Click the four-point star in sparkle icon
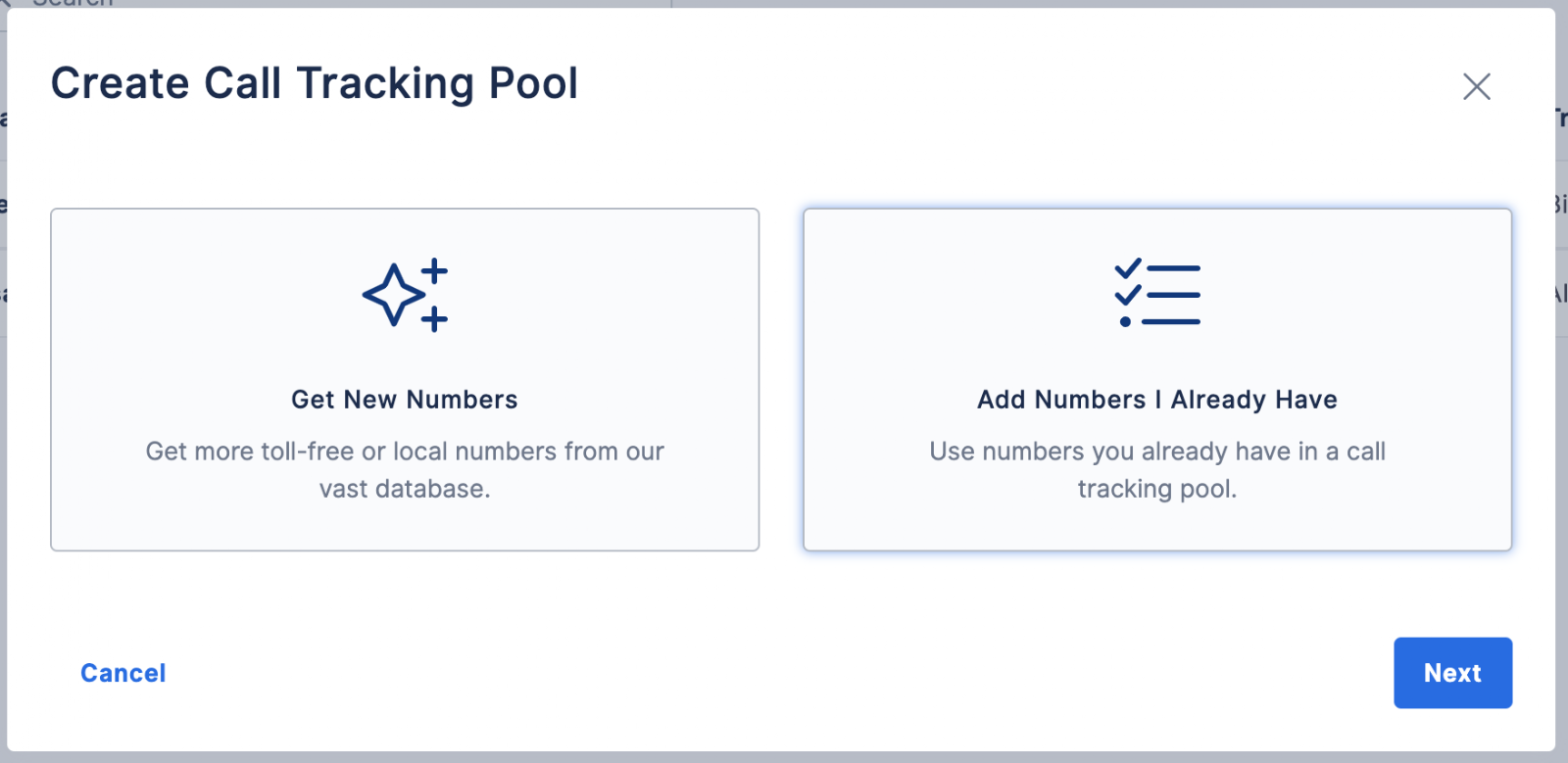Screen dimensions: 1568x763 coord(393,294)
